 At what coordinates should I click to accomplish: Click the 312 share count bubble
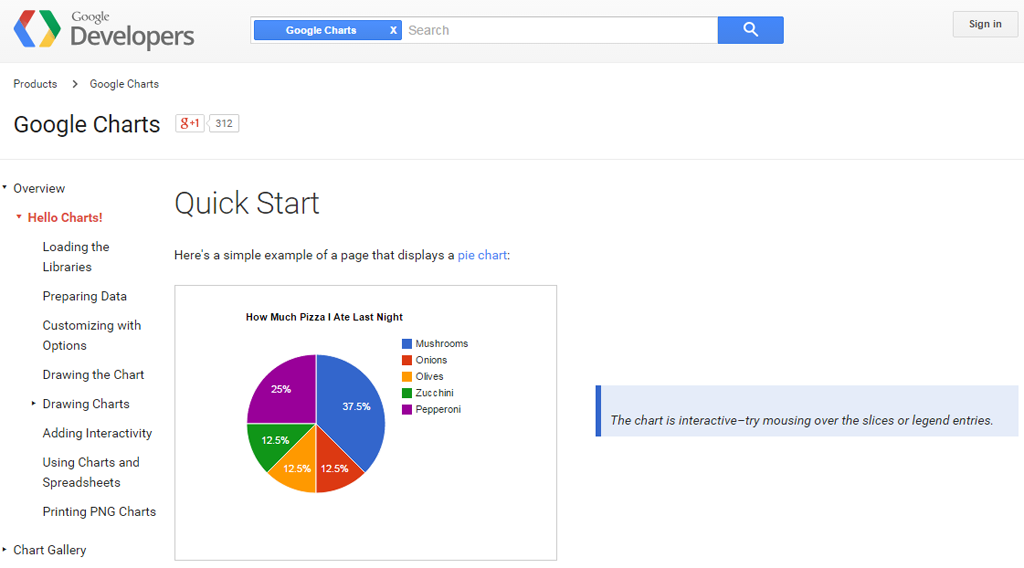[223, 123]
